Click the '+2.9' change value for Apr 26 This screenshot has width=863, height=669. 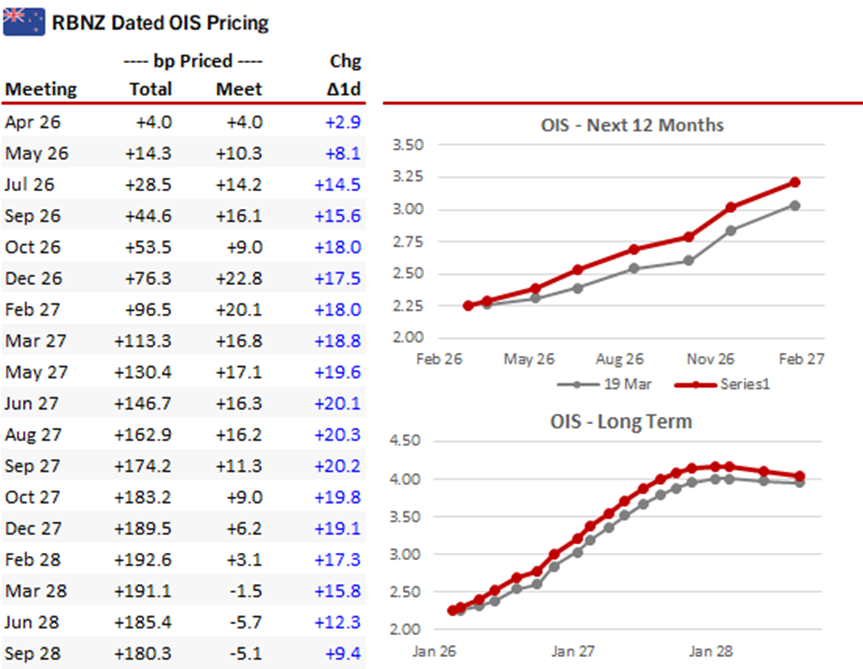343,122
